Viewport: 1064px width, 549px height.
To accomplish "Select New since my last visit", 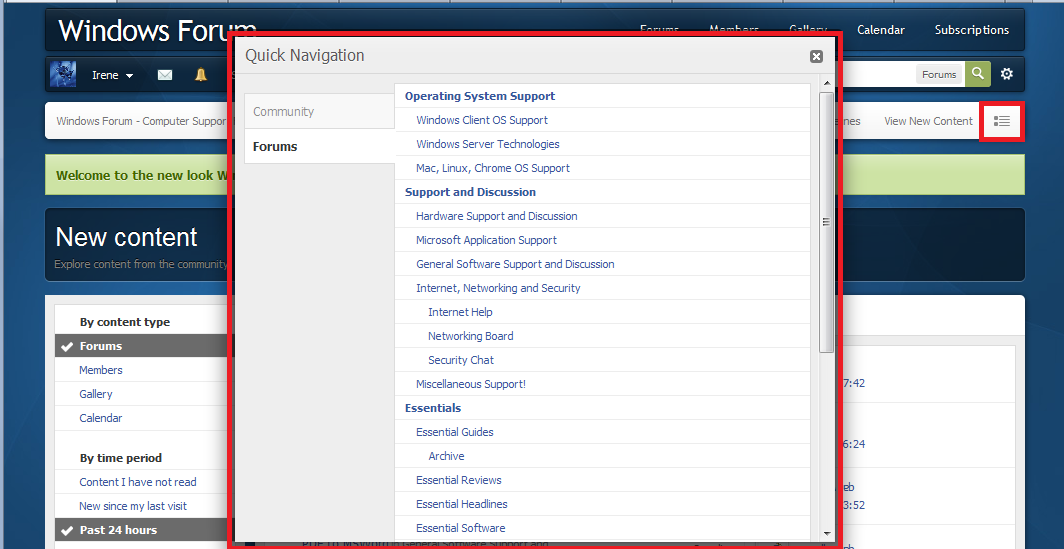I will click(x=133, y=506).
